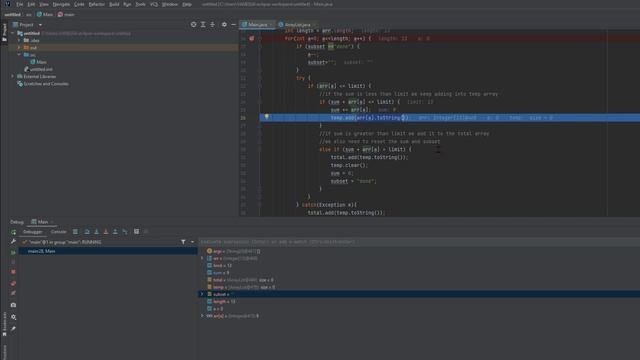Click the Evaluate expression input field
Image resolution: width=640 pixels, height=360 pixels.
pos(419,242)
